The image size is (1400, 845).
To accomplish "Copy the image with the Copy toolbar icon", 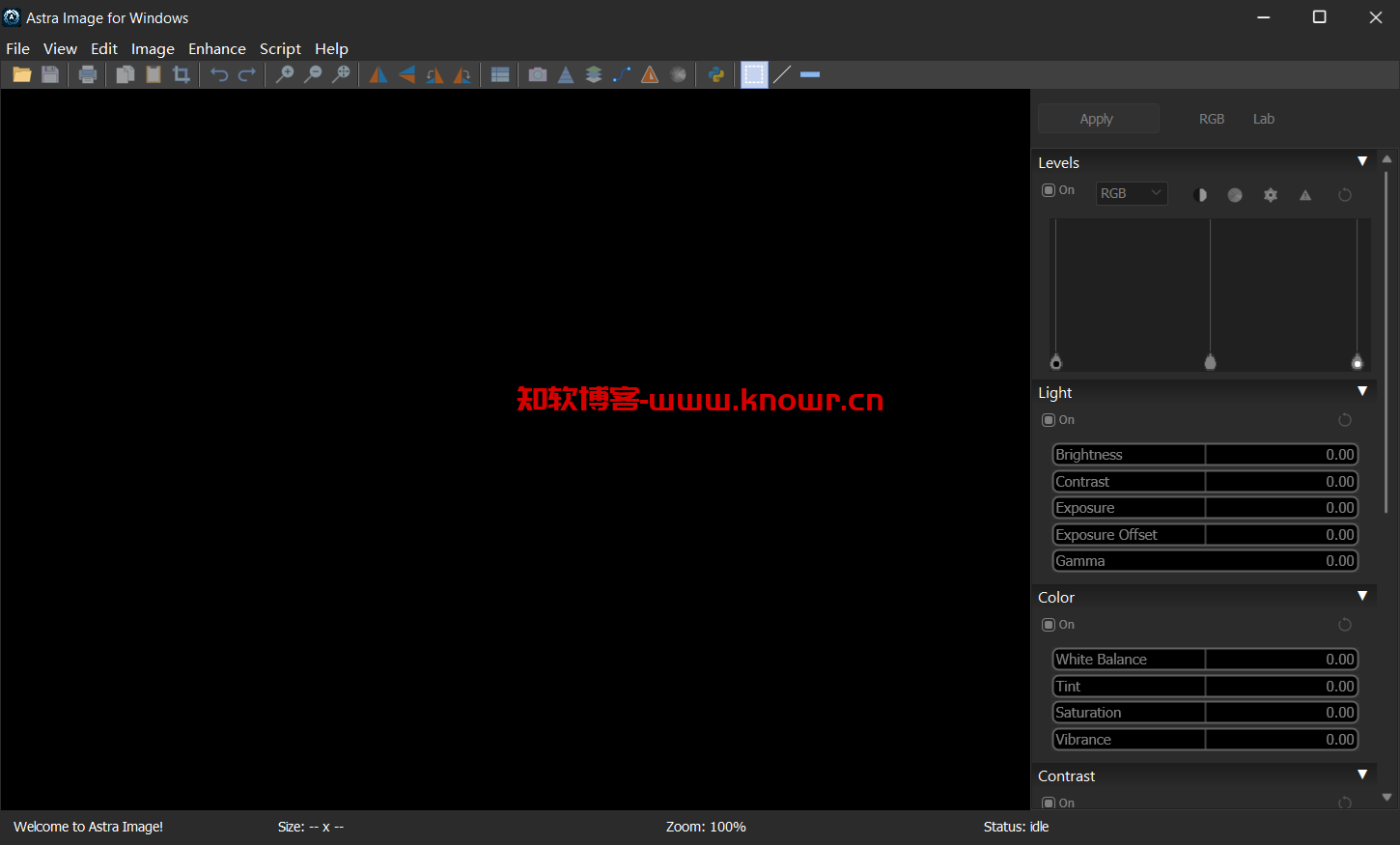I will point(125,74).
